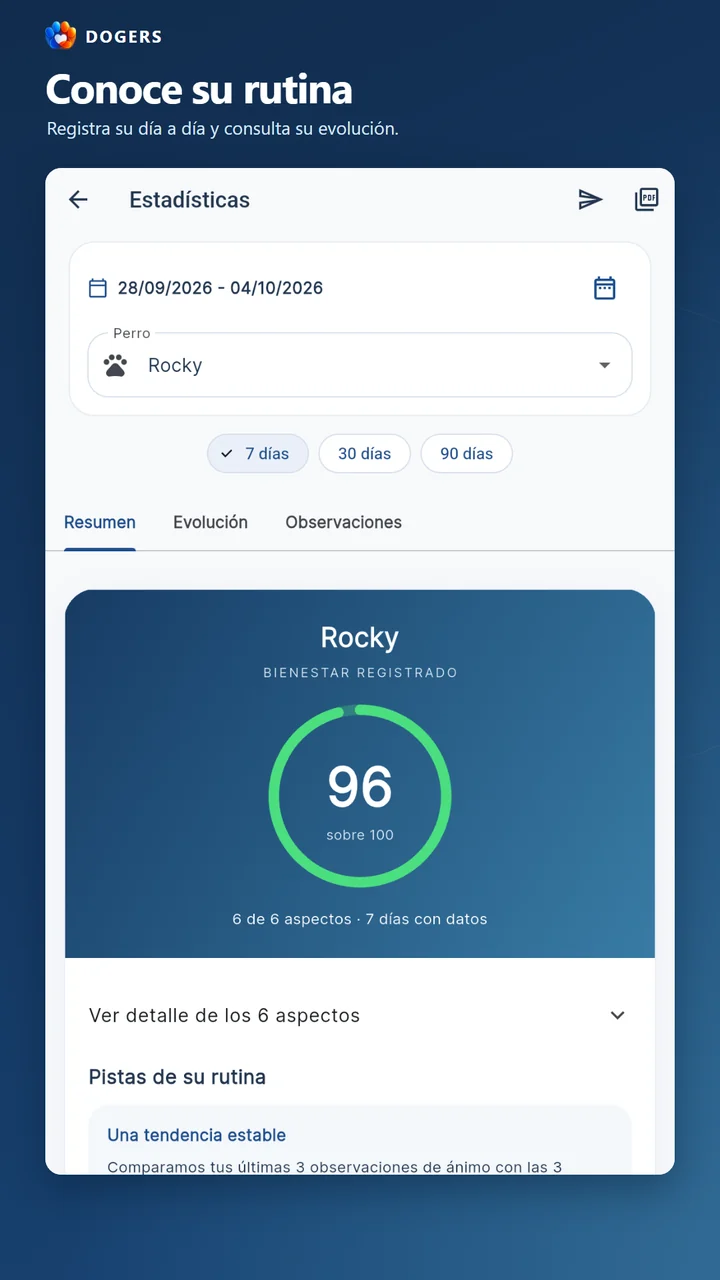Export statistics with the PDF icon

point(647,199)
